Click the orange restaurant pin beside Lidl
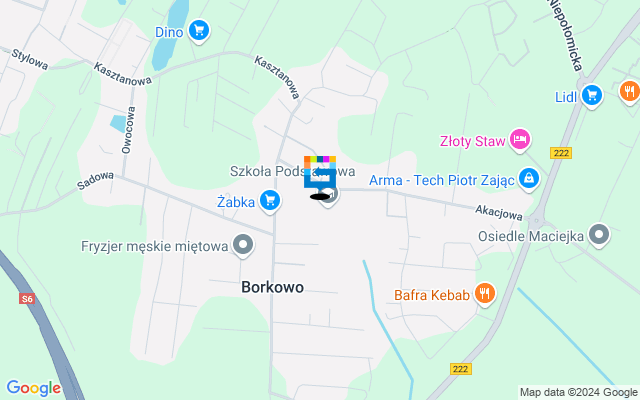This screenshot has width=640, height=400. (x=629, y=92)
